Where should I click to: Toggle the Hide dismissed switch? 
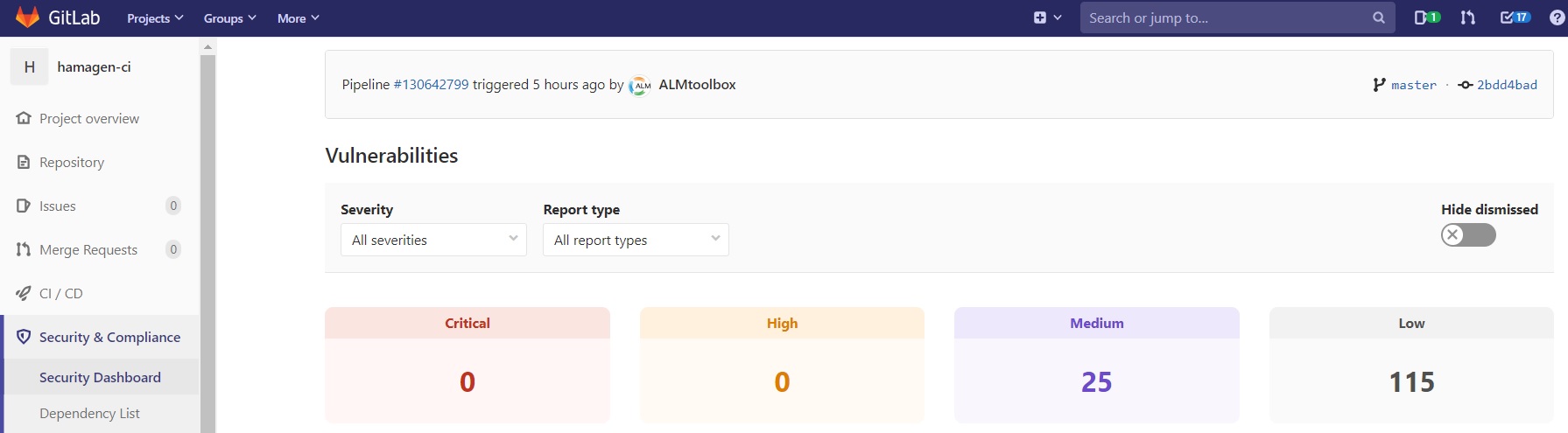[1468, 234]
